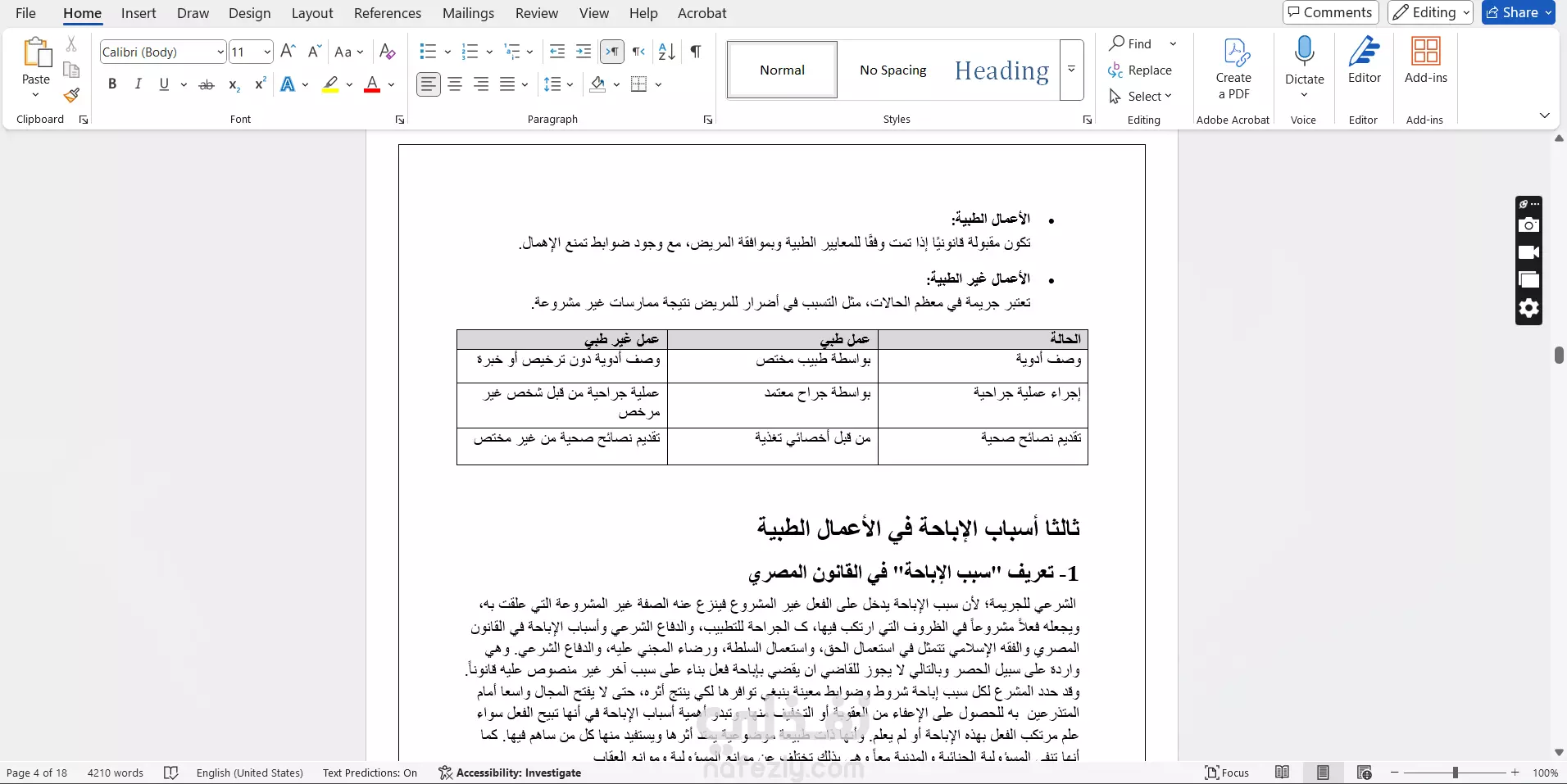This screenshot has width=1567, height=784.
Task: Adjust the zoom slider
Action: pyautogui.click(x=1456, y=773)
